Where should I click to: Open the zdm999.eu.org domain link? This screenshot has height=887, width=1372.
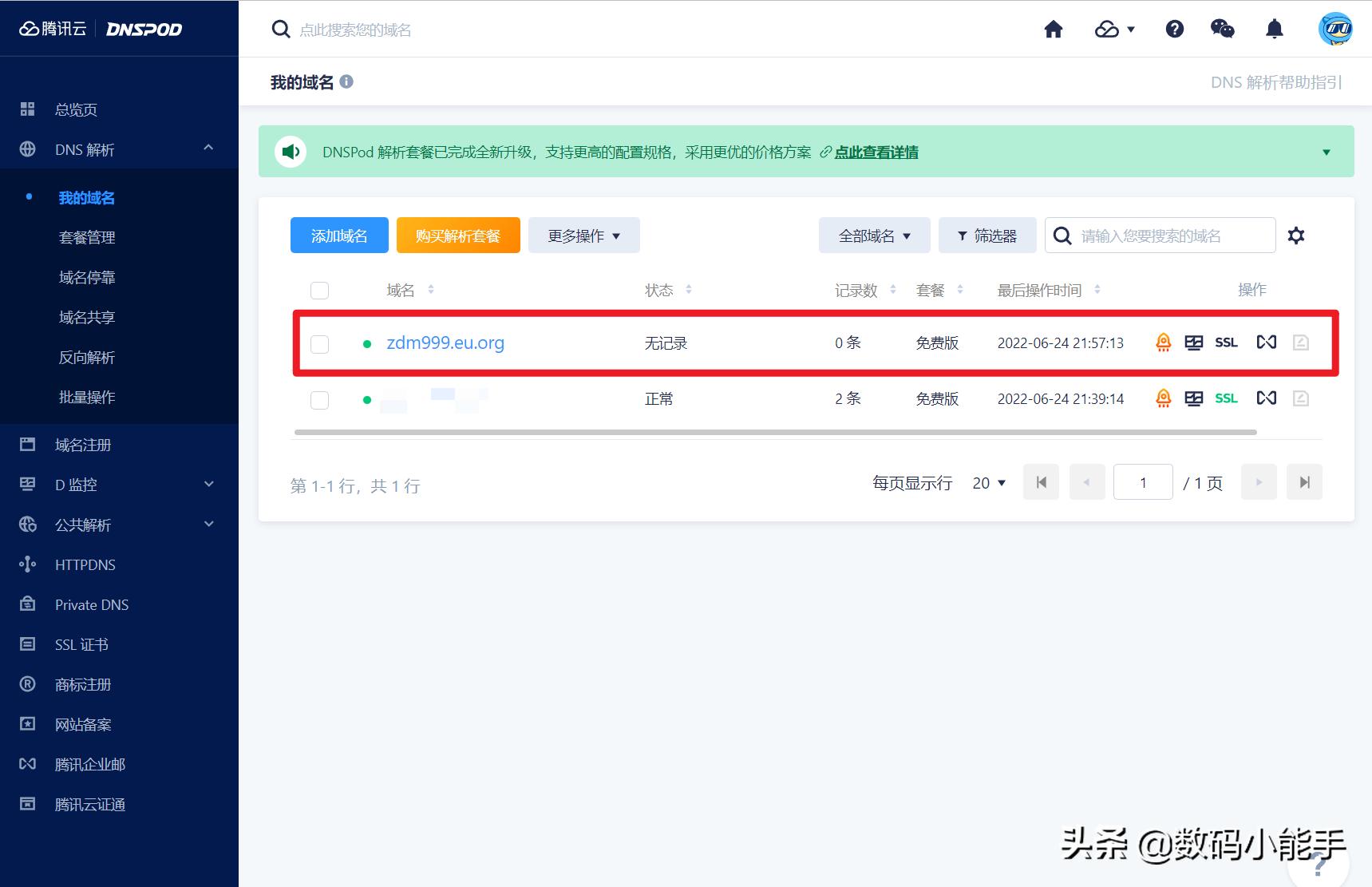click(x=445, y=343)
